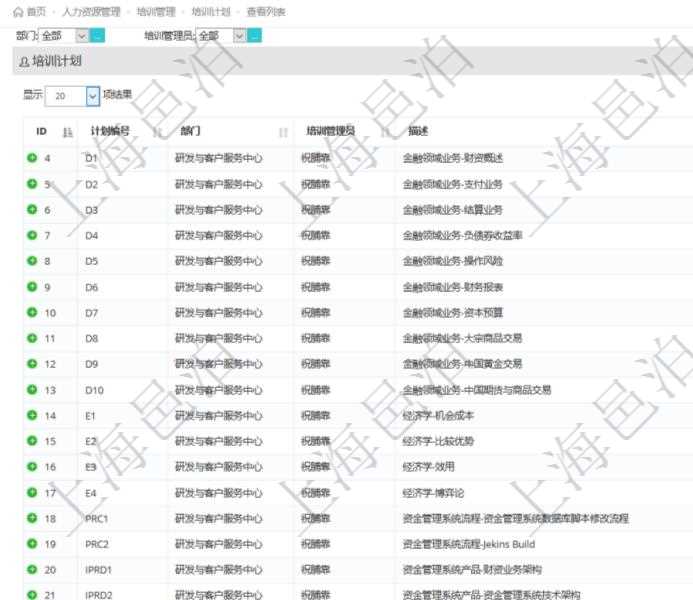Click the blue button next to 部门 filter
693x600 pixels.
(97, 35)
